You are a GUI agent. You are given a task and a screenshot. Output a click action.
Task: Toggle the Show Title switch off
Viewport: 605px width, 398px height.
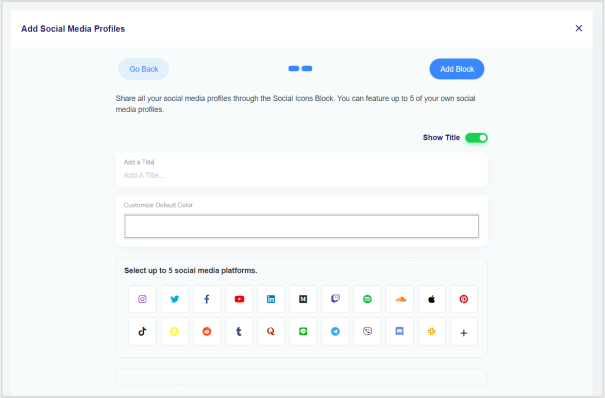[477, 138]
